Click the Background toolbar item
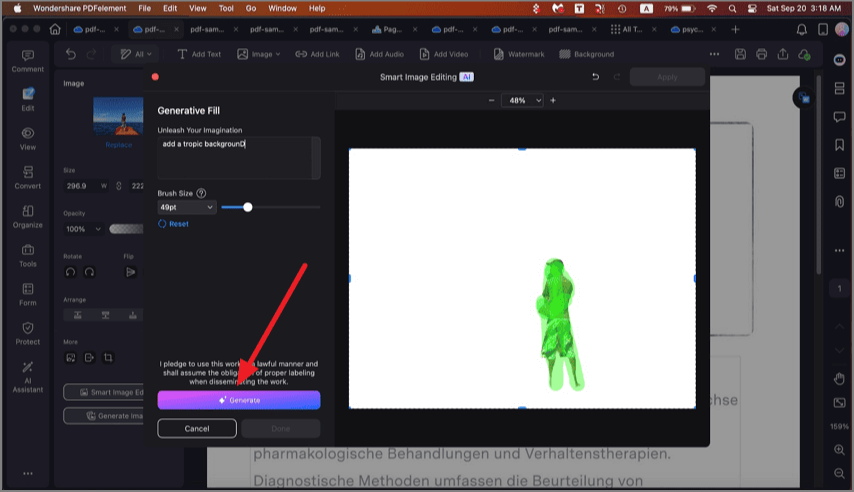854x492 pixels. (587, 54)
